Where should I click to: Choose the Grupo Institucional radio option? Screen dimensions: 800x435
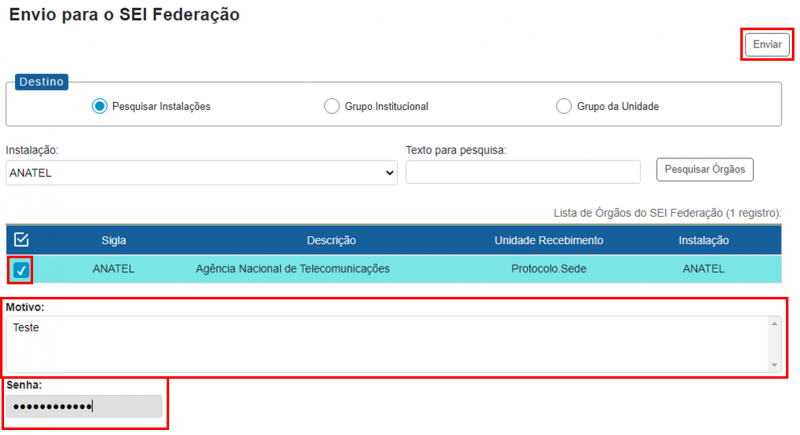(x=332, y=106)
